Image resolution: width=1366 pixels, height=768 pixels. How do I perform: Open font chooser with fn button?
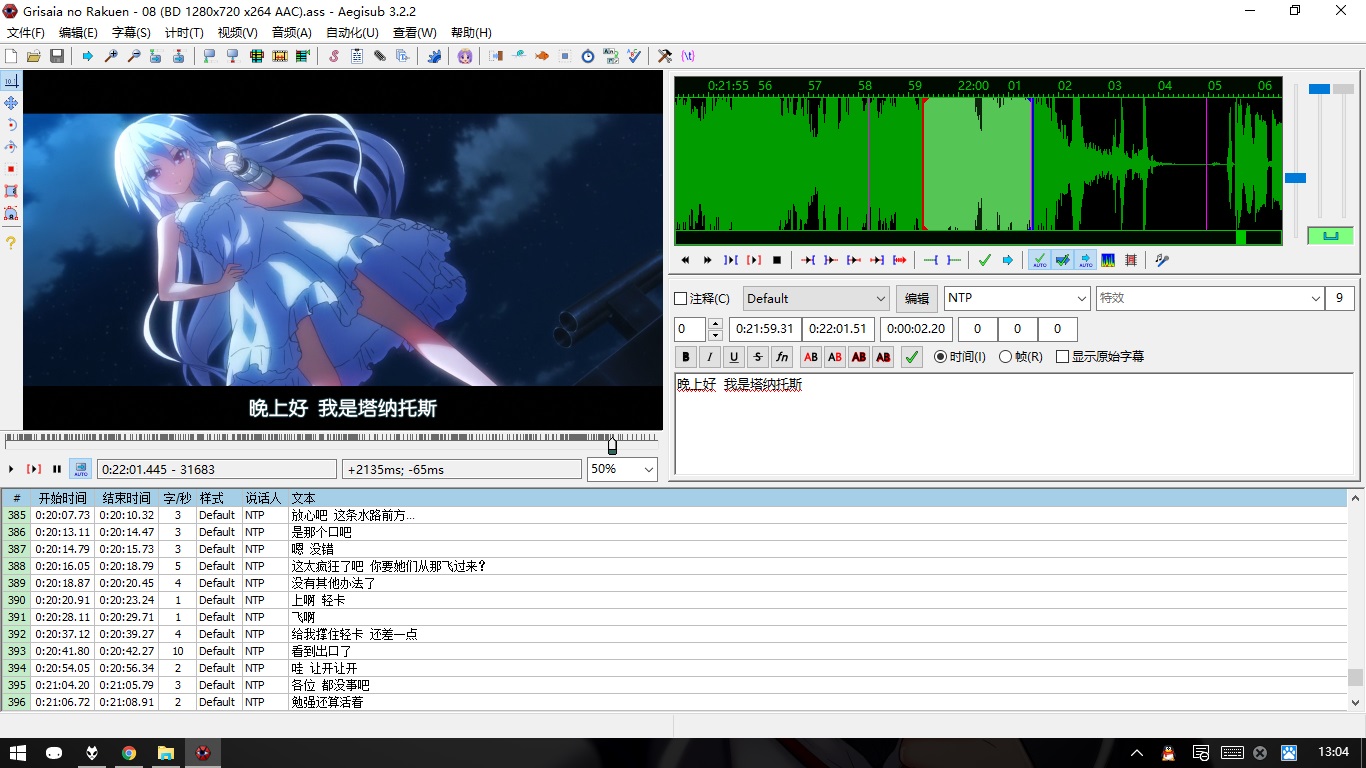pyautogui.click(x=782, y=357)
